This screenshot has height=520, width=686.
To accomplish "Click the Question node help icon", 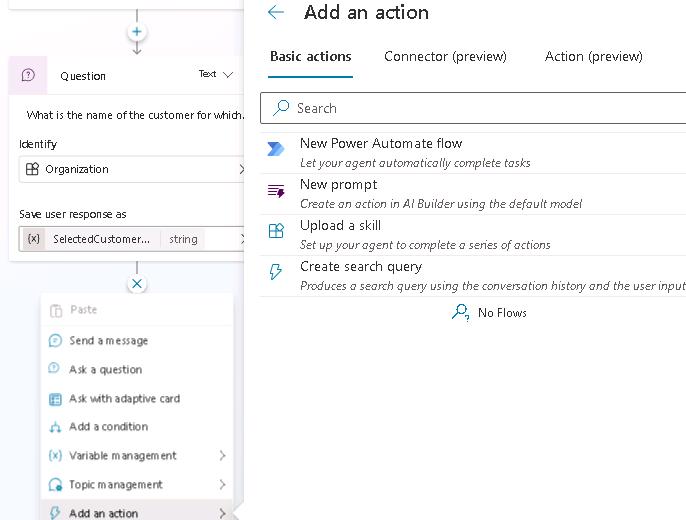I will coord(28,75).
